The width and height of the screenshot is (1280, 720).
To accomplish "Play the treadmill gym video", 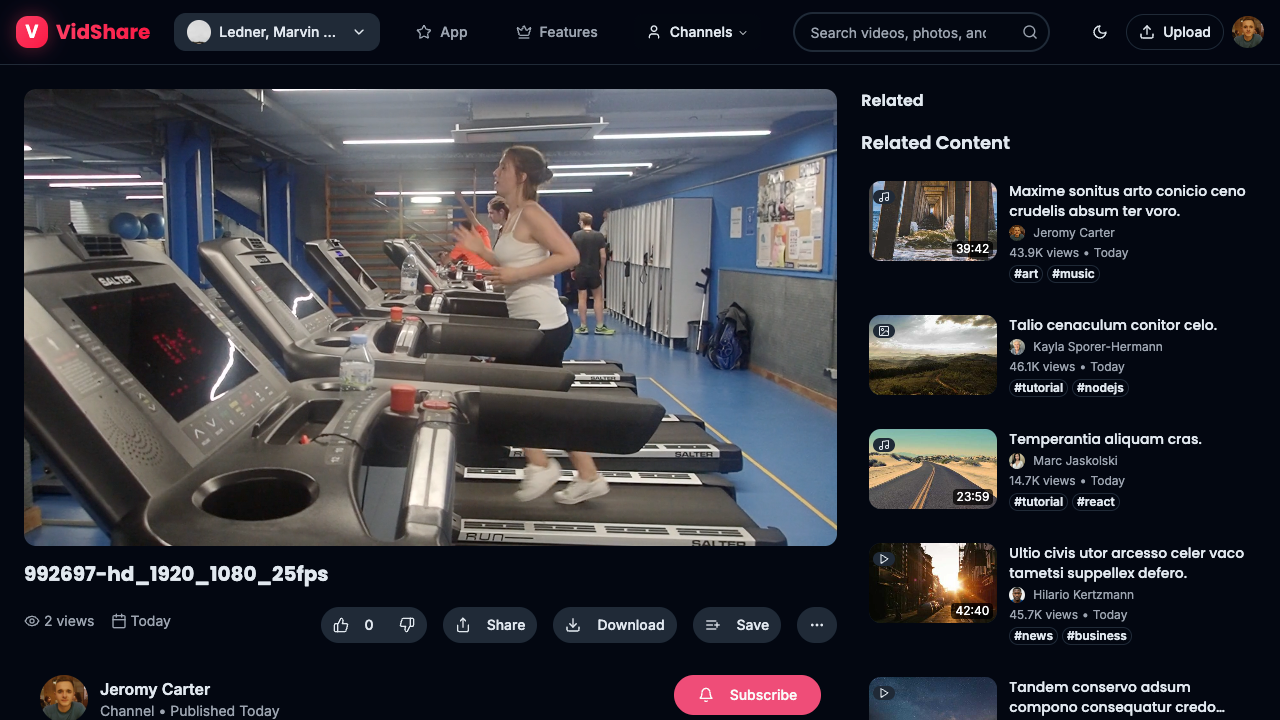I will [430, 317].
